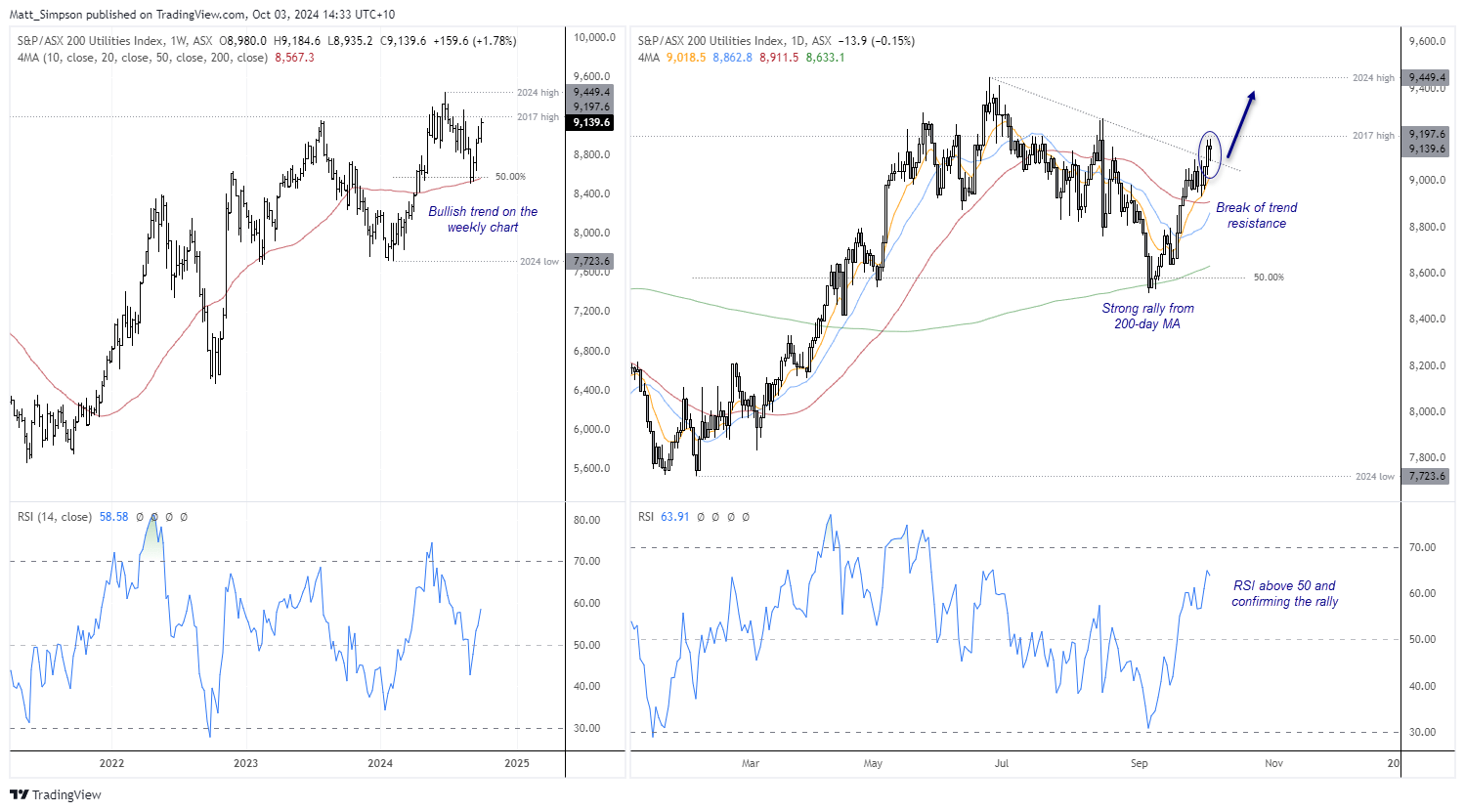Click the black 9,139.6 current price tag, weekly chart

(x=592, y=122)
